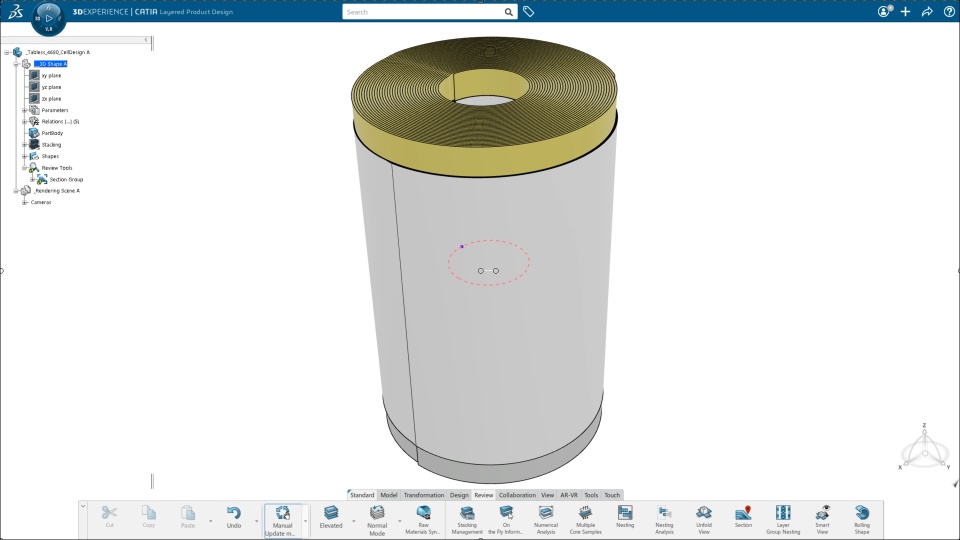This screenshot has height=540, width=960.
Task: Select the 3D Shape A node
Action: (51, 64)
